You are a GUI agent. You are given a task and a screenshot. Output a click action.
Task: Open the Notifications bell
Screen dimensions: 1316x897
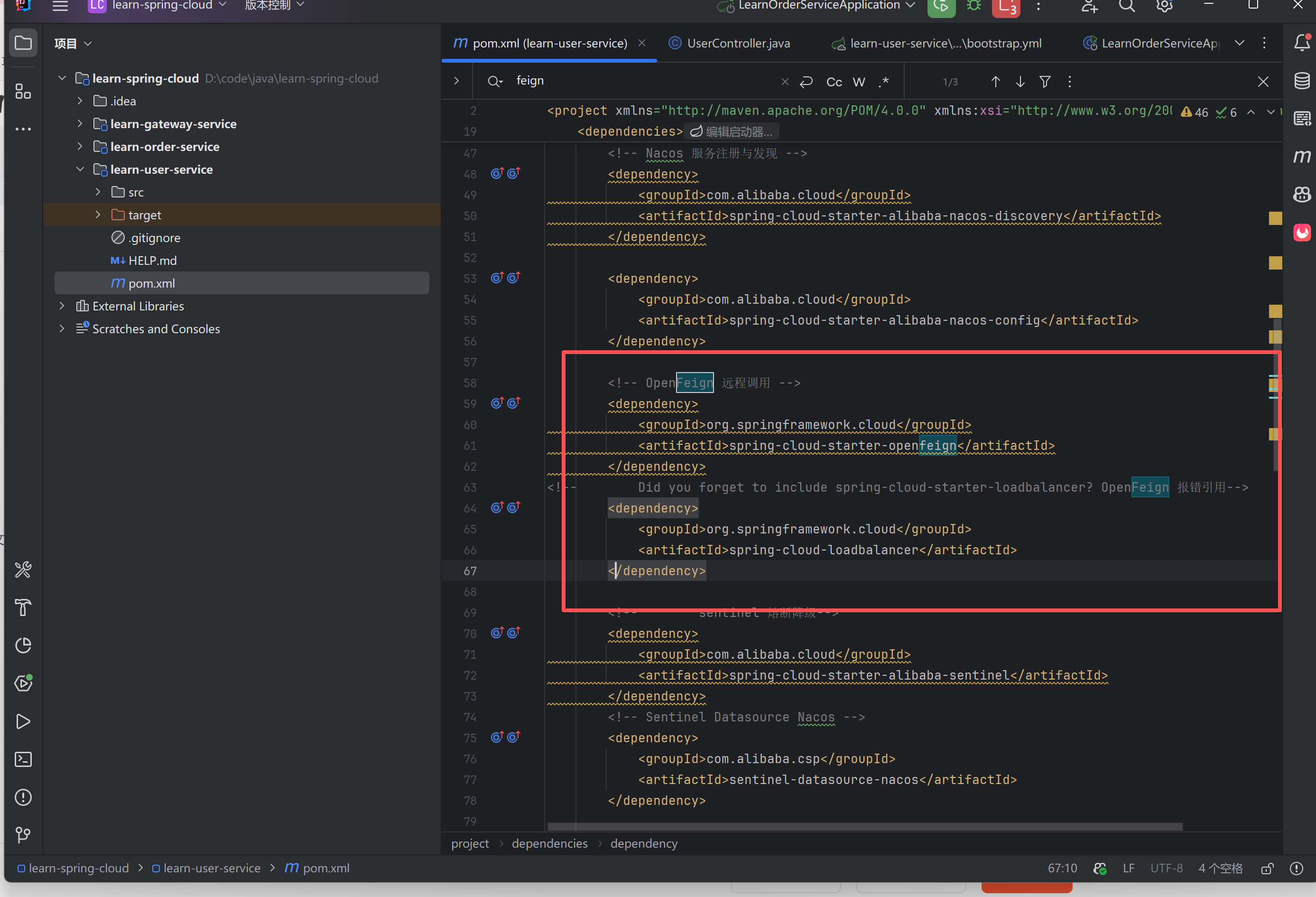1302,43
